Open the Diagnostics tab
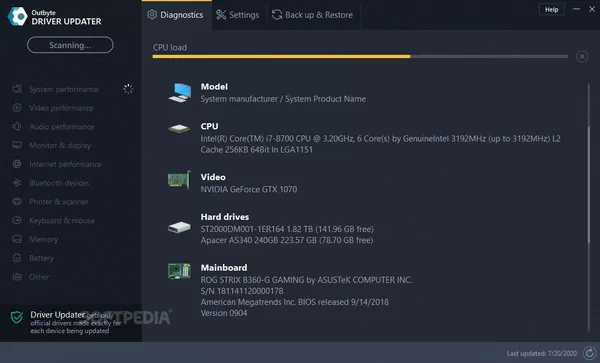 pyautogui.click(x=176, y=15)
